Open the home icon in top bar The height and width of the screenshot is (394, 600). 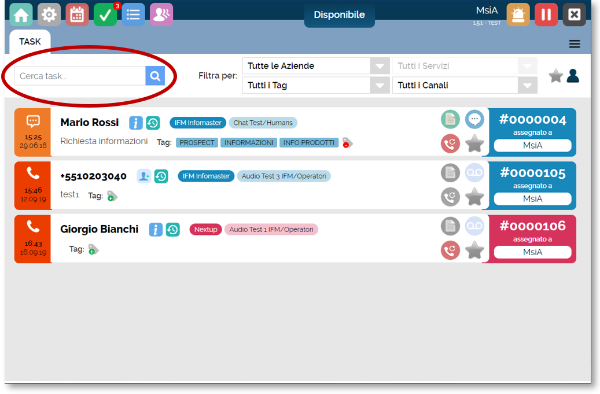pos(21,15)
